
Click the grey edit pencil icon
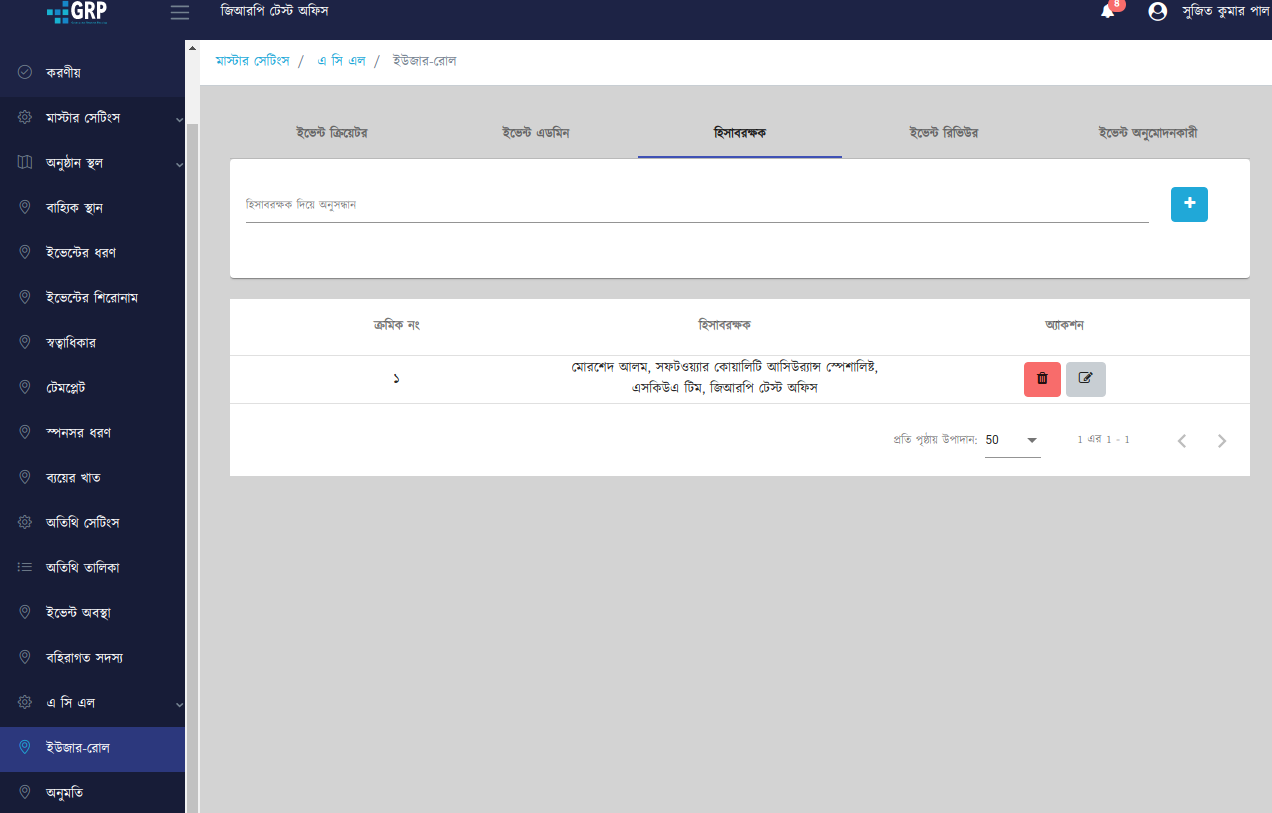point(1085,379)
